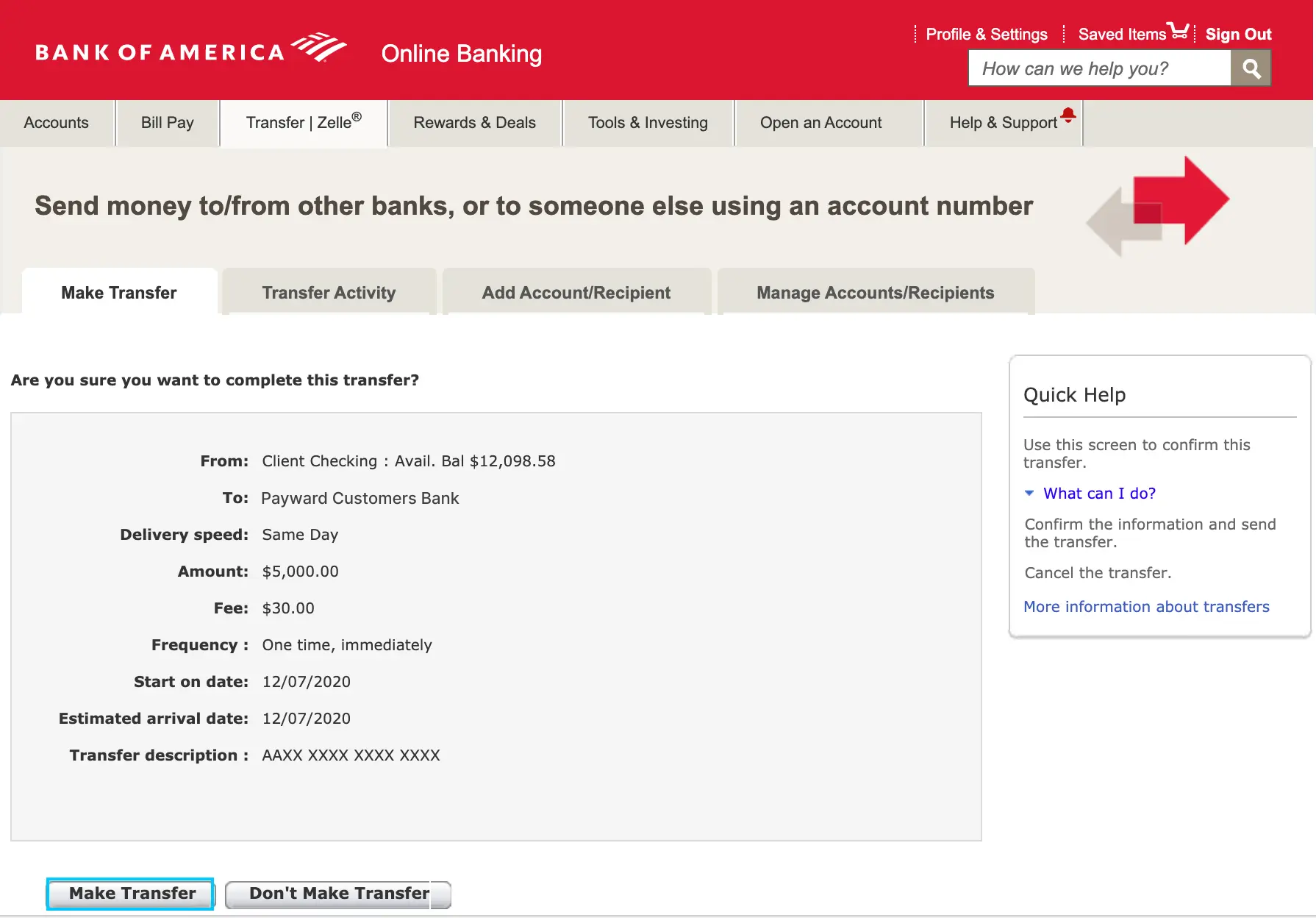Open the Add Account/Recipient tab
This screenshot has height=918, width=1316.
tap(576, 292)
